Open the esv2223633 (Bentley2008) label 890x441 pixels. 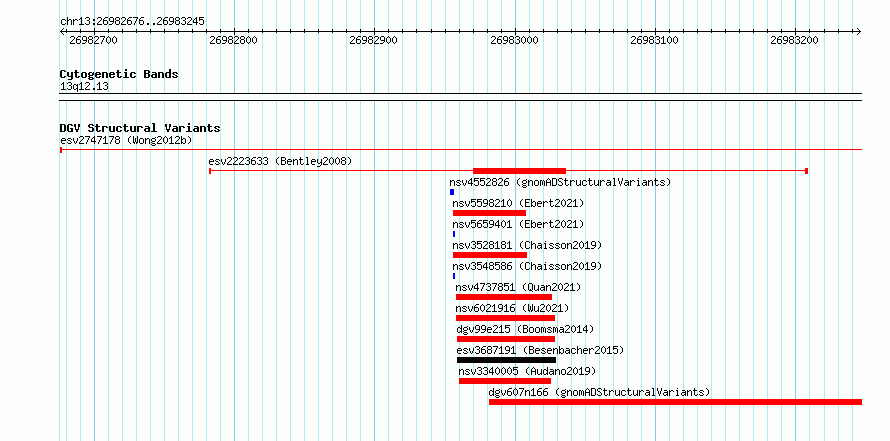tap(280, 161)
